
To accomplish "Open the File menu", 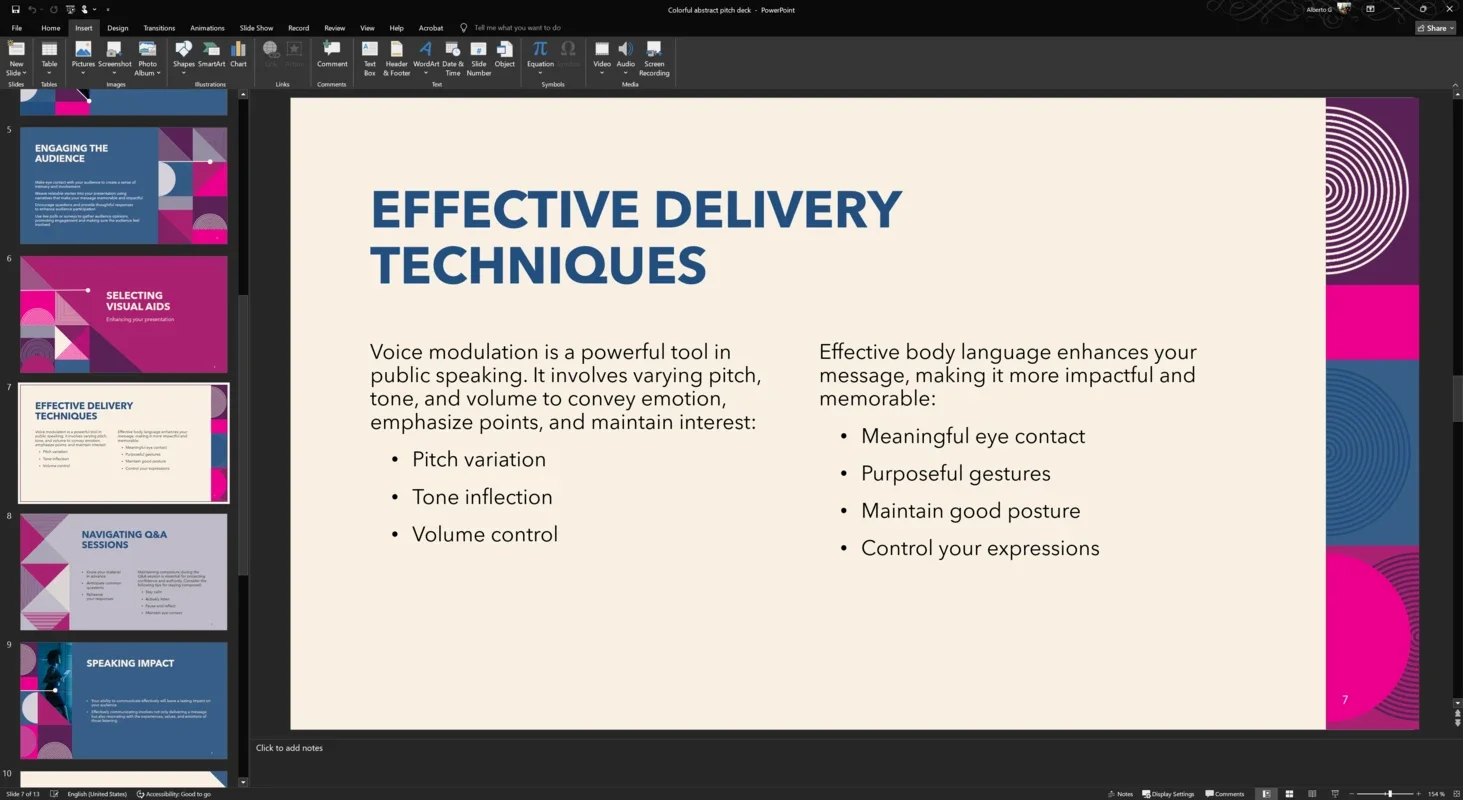I will coord(17,28).
